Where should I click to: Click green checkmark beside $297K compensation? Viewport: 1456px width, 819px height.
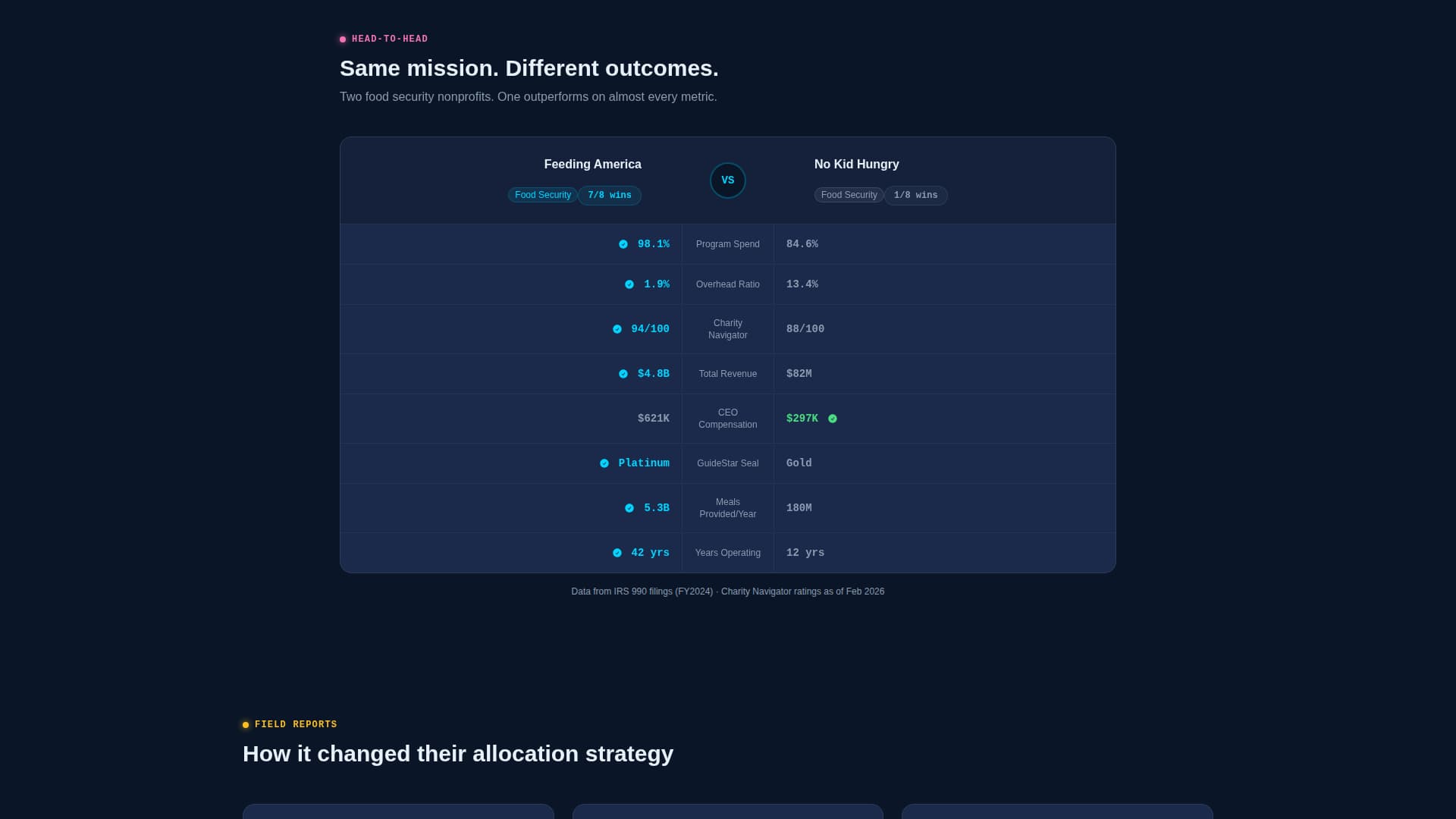[833, 419]
